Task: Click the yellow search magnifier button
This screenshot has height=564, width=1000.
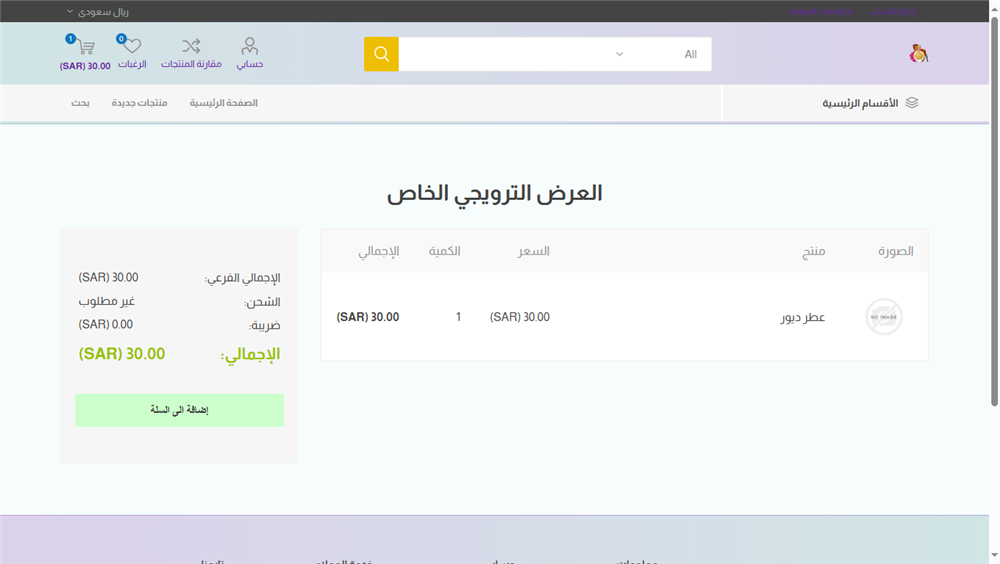Action: click(381, 54)
